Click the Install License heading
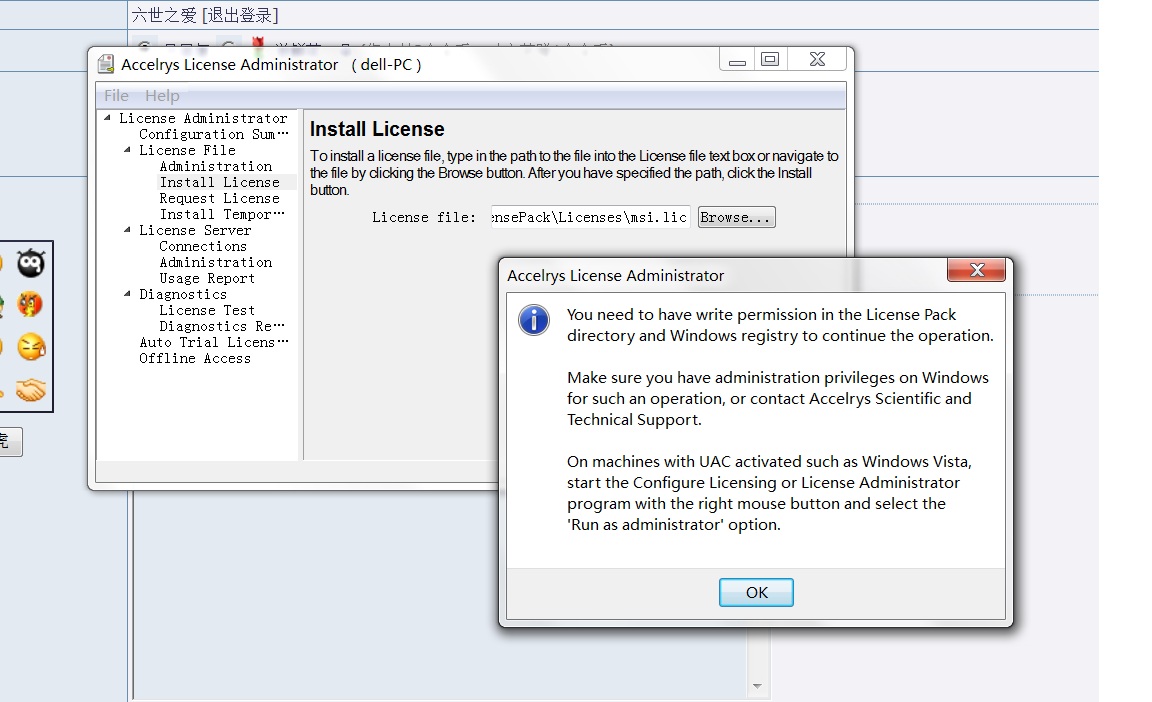This screenshot has width=1152, height=702. click(377, 129)
